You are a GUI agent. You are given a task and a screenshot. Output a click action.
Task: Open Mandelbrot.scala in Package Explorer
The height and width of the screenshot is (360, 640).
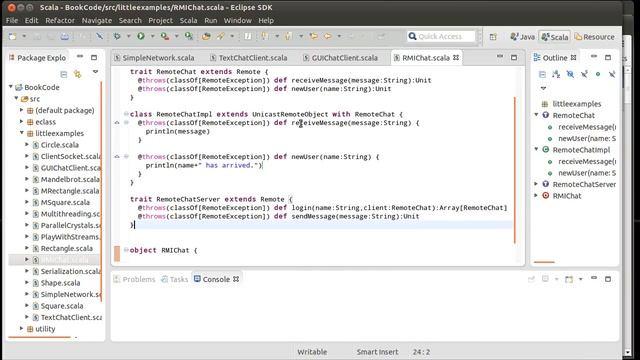point(69,179)
